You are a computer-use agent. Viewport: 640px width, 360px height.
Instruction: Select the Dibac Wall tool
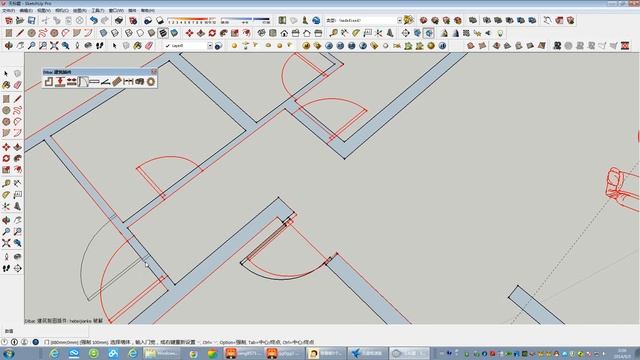pyautogui.click(x=49, y=82)
